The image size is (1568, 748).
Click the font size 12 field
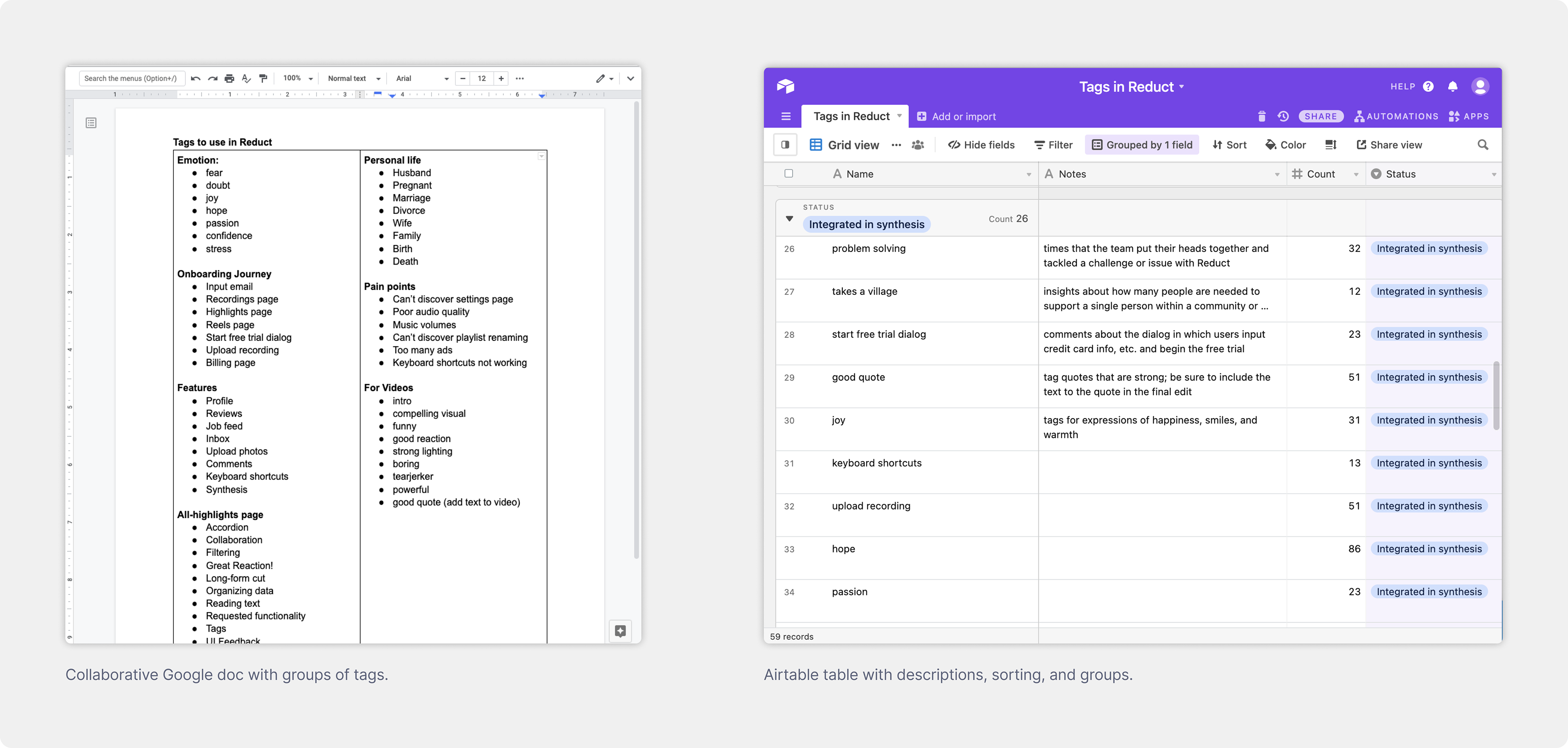click(x=481, y=78)
